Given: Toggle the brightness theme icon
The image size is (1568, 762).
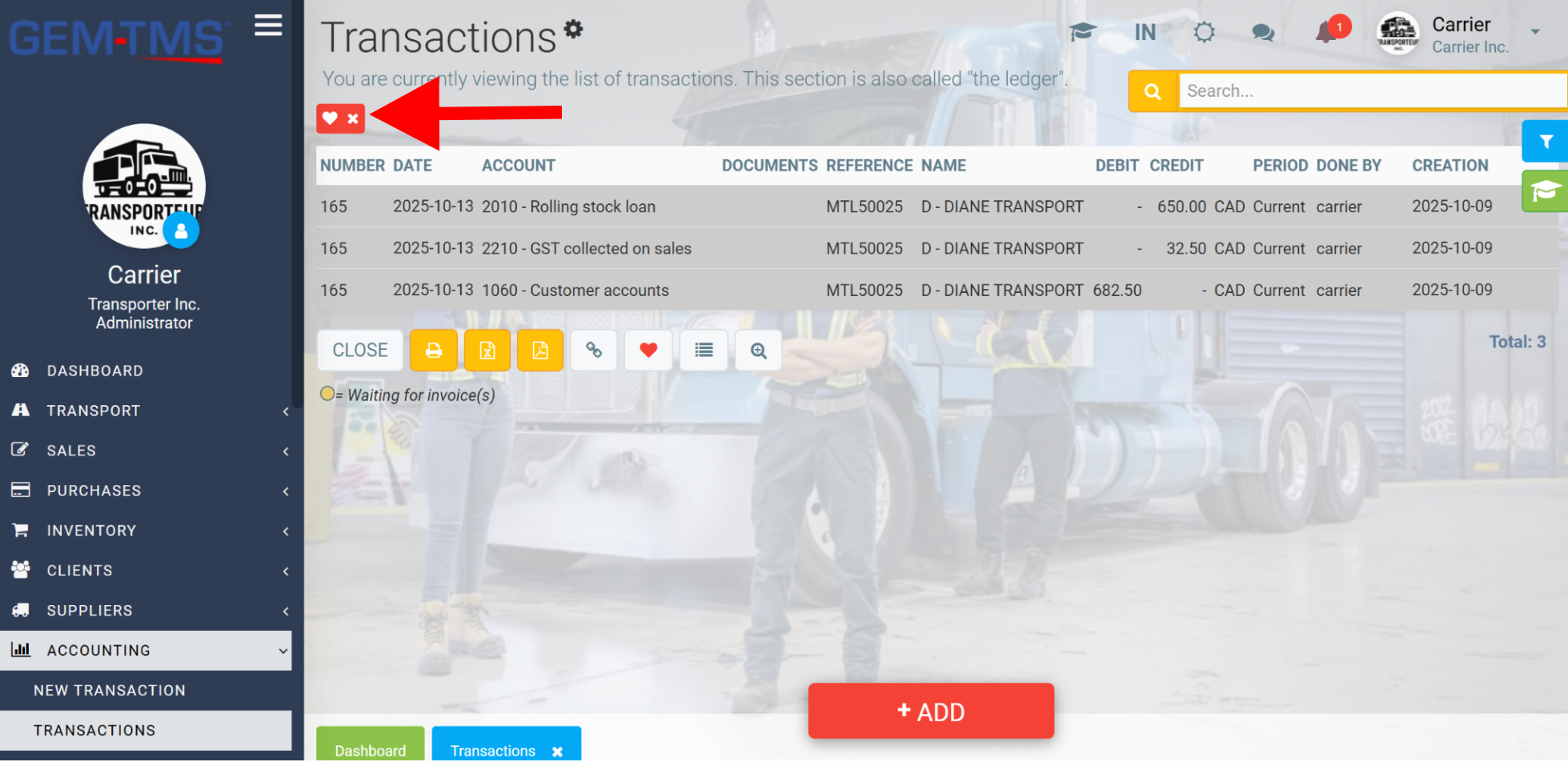Looking at the screenshot, I should 1204,32.
